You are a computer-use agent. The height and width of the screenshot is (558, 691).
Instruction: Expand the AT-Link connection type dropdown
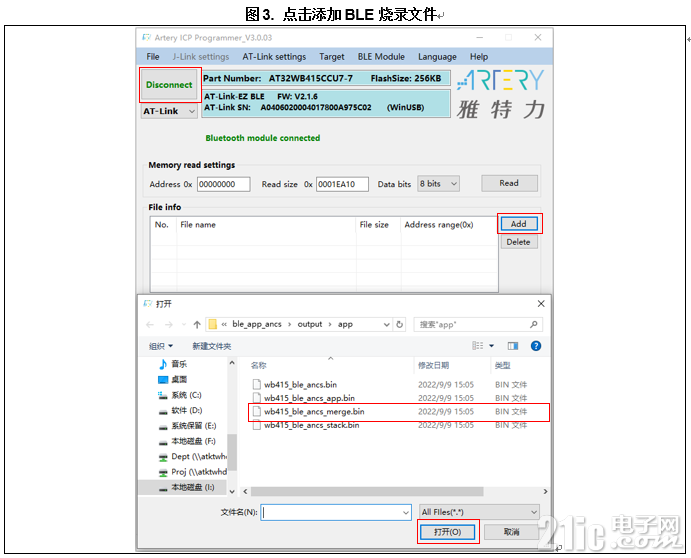pyautogui.click(x=169, y=112)
